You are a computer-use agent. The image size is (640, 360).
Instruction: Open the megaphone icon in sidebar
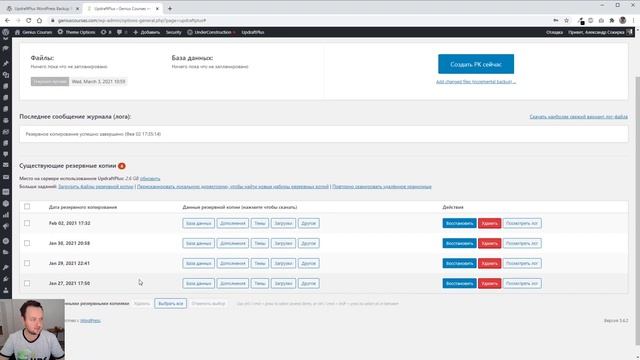[6, 226]
